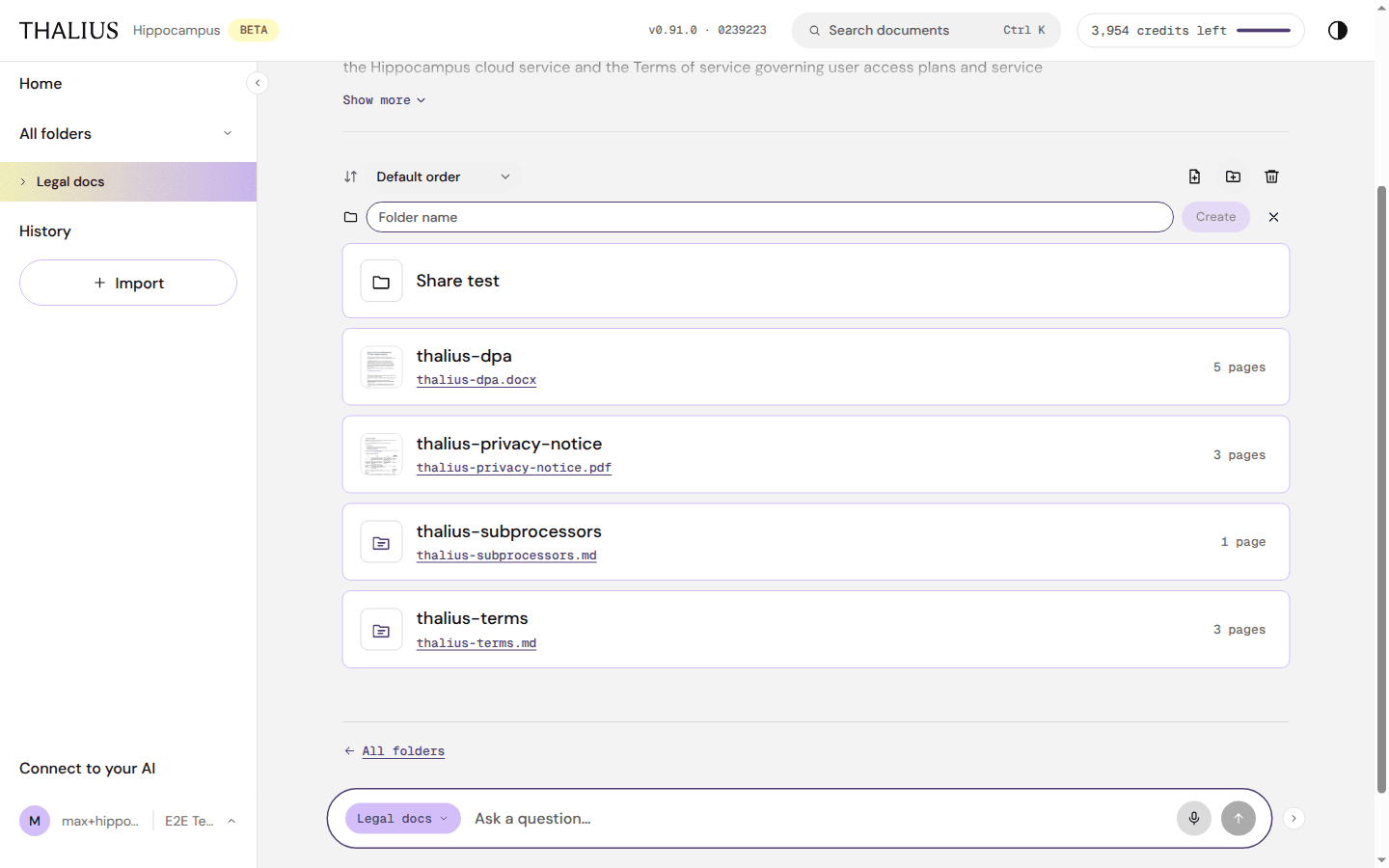The width and height of the screenshot is (1389, 868).
Task: Click the thalius-subprocessors file icon
Action: 381,542
